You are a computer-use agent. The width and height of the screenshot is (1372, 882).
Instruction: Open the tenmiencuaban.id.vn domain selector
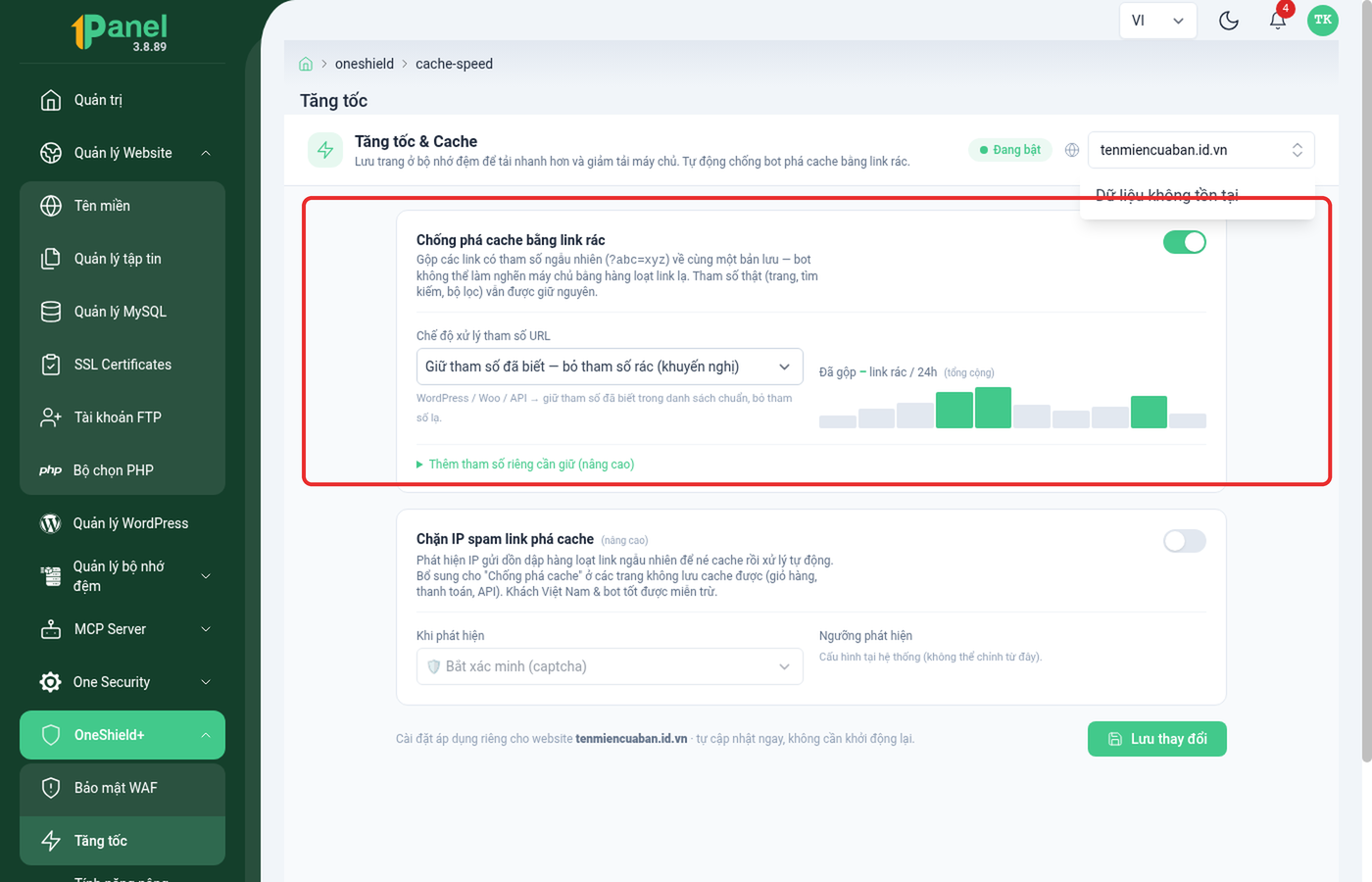pyautogui.click(x=1201, y=150)
